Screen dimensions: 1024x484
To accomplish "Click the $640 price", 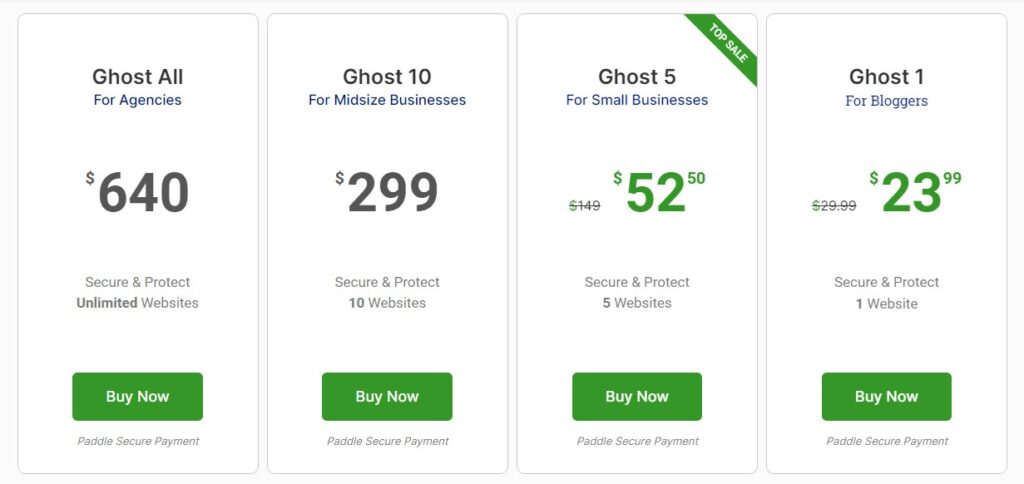I will 137,193.
